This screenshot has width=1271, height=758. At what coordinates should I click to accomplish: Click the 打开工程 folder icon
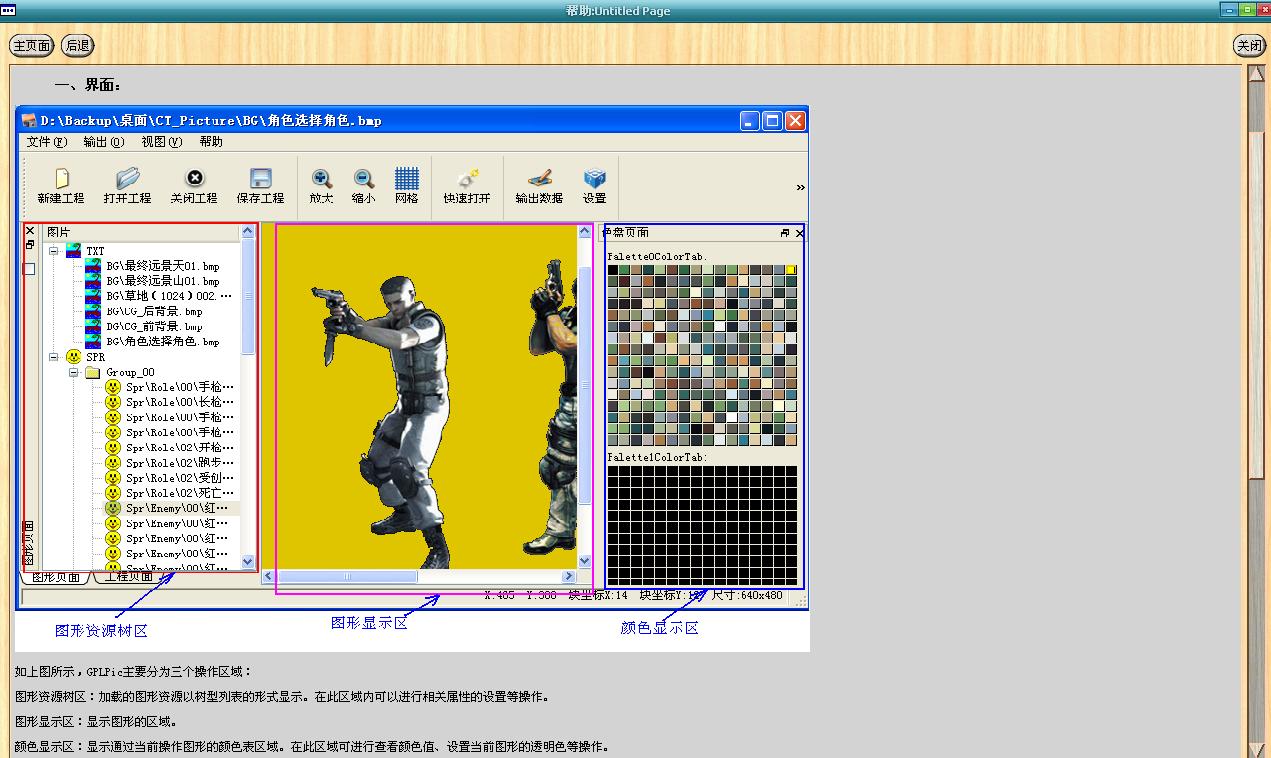pos(127,179)
